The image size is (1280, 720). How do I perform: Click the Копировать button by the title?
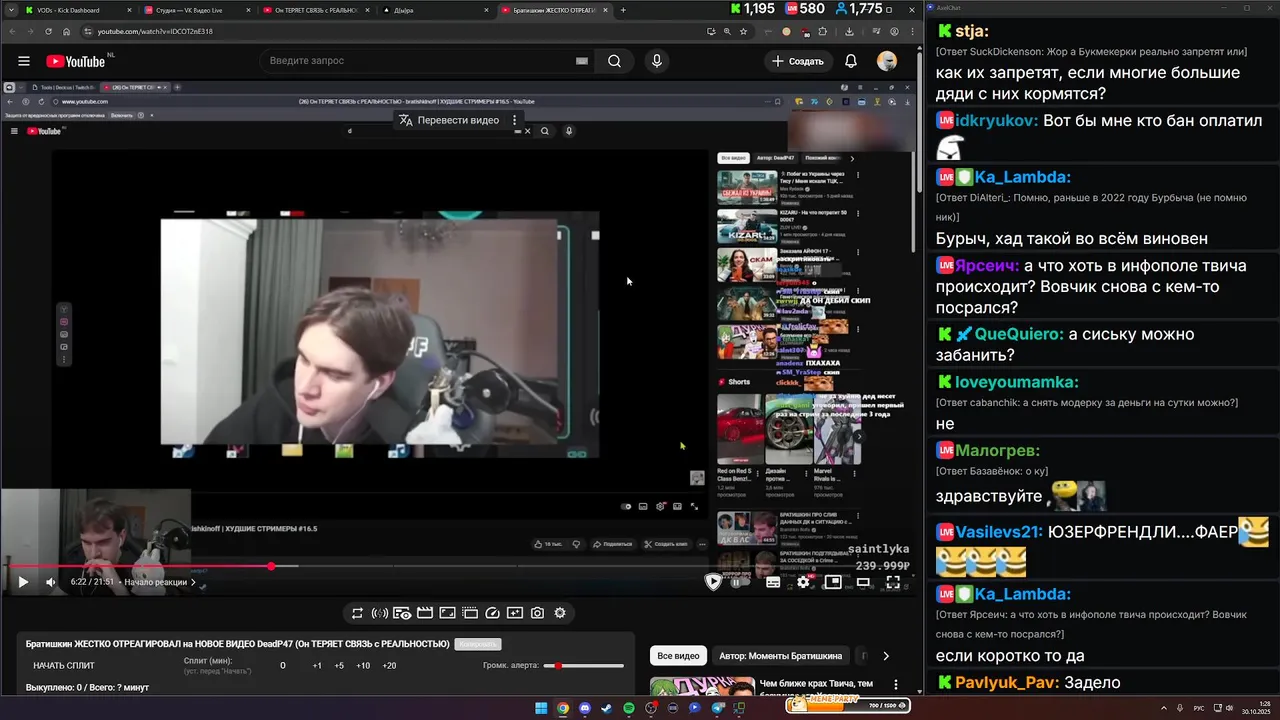pos(477,644)
